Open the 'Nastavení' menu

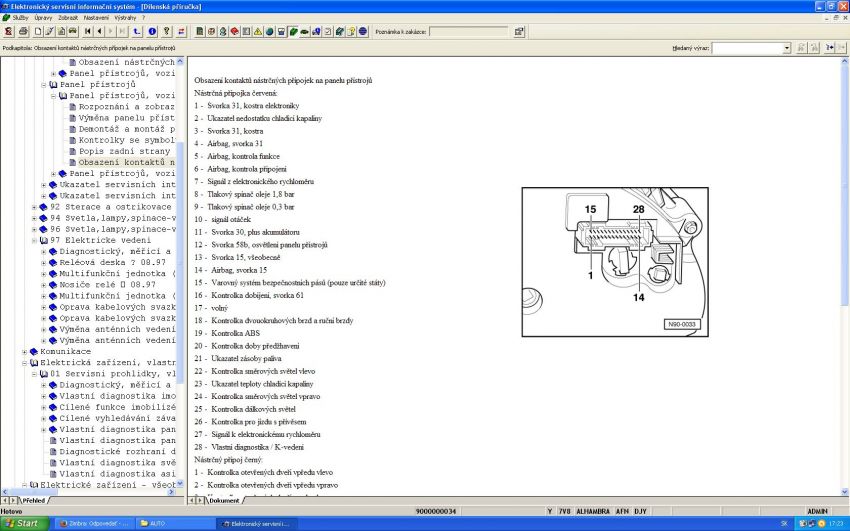click(96, 17)
